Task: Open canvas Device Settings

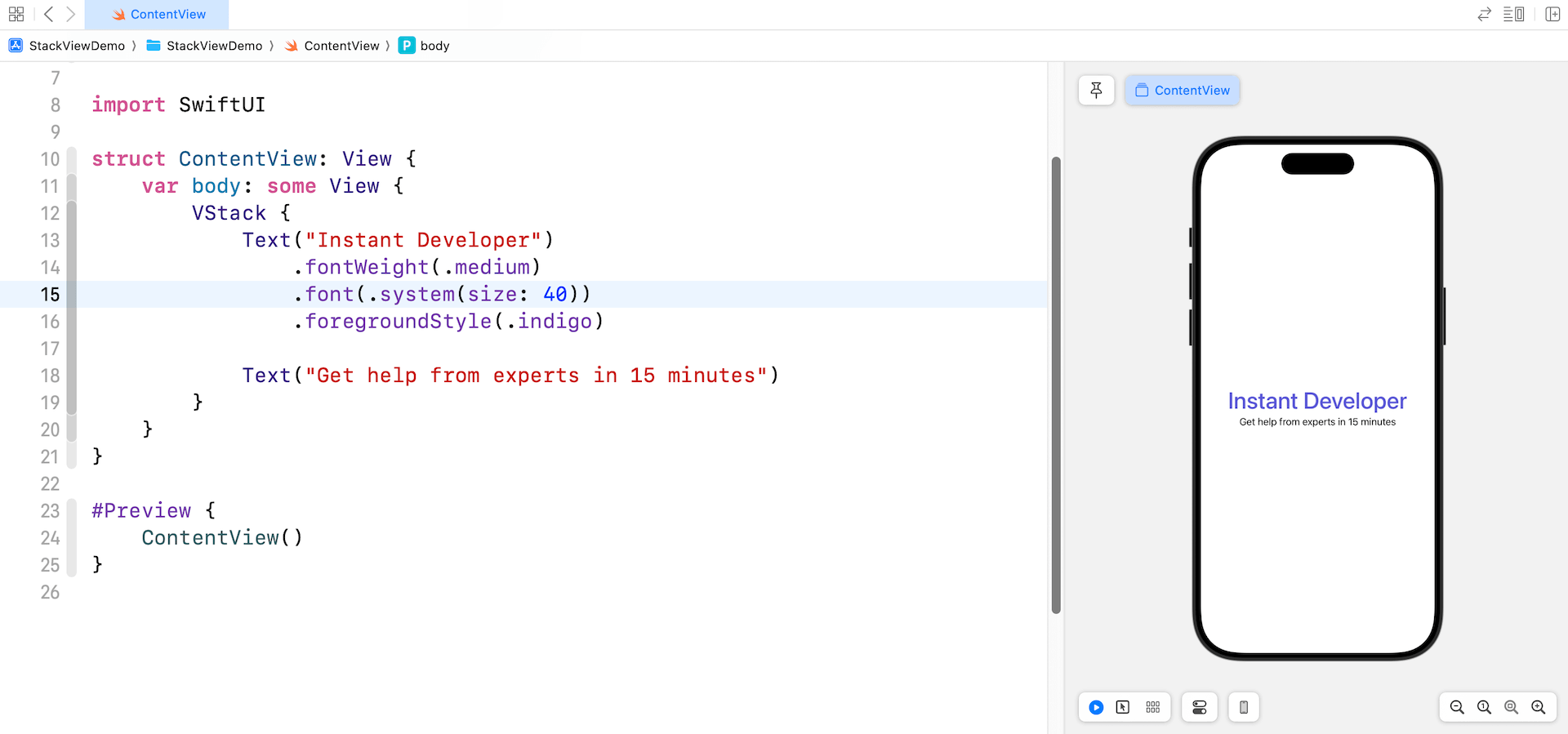Action: (1199, 707)
